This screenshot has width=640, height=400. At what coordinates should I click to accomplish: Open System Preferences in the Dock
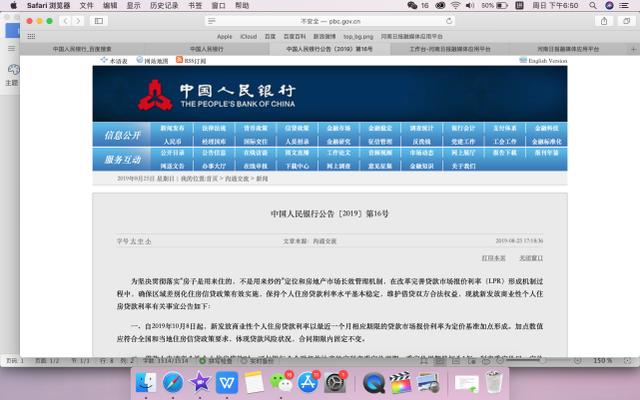click(x=335, y=382)
